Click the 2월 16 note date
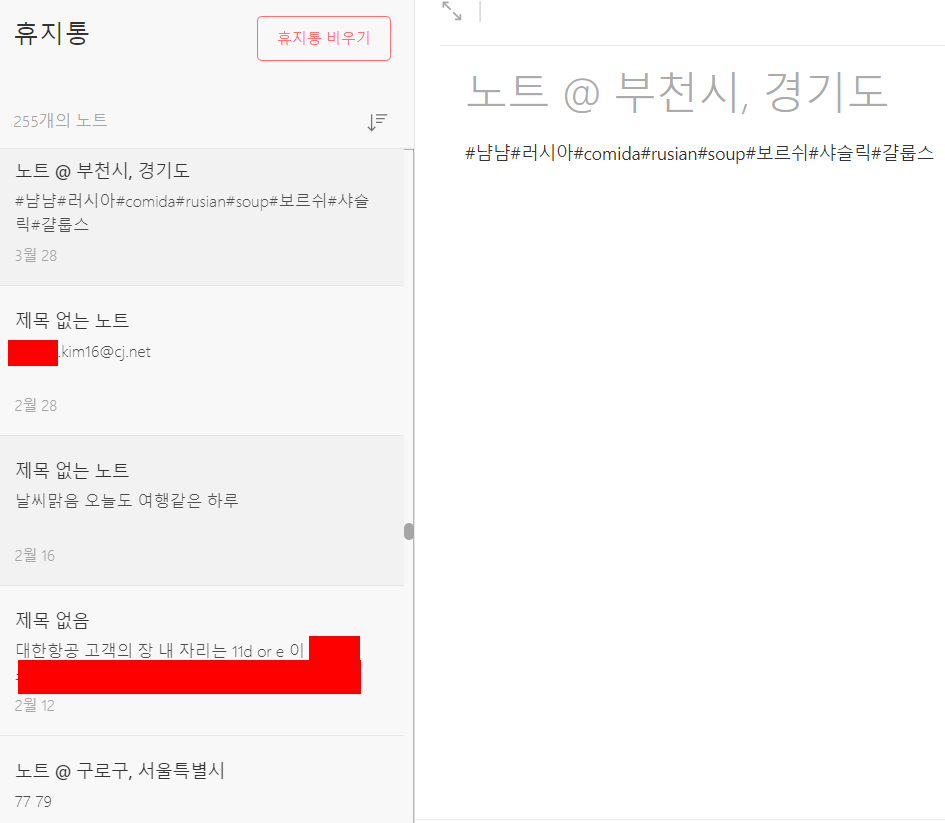Image resolution: width=945 pixels, height=823 pixels. pos(34,555)
